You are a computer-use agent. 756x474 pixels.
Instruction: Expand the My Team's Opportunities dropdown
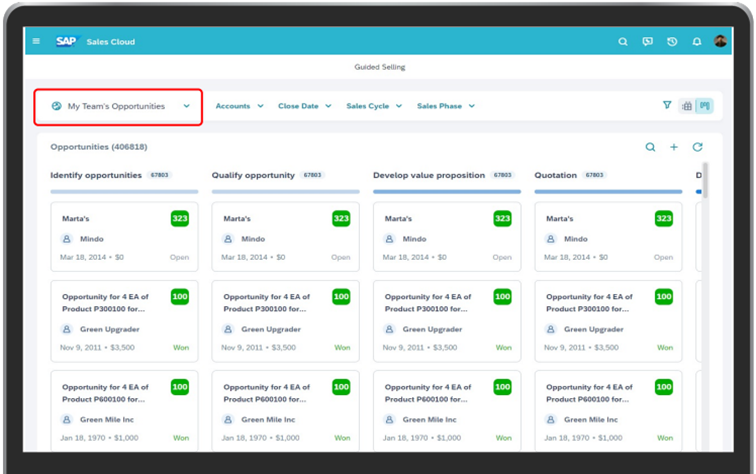click(x=119, y=106)
